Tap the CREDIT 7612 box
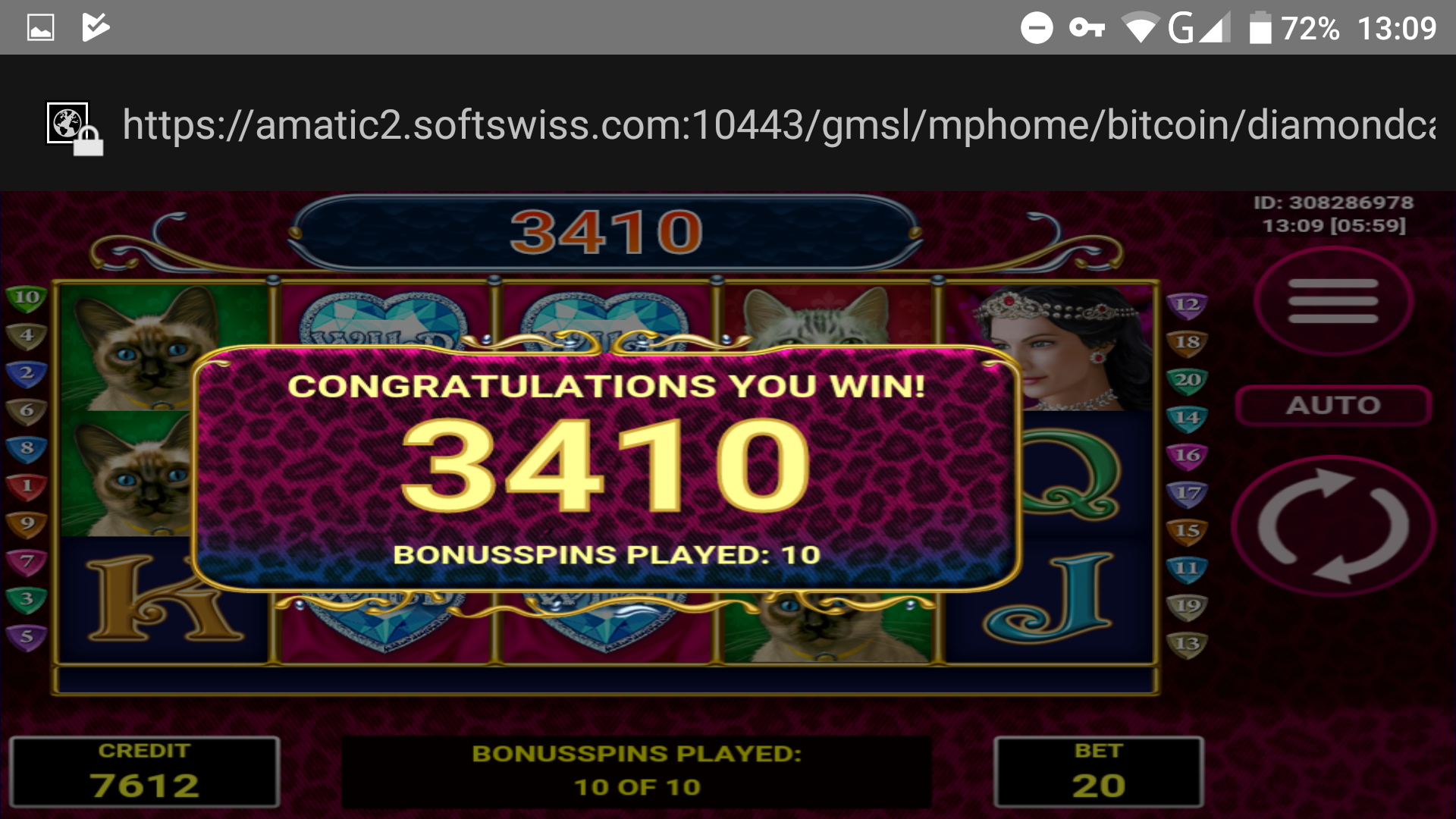This screenshot has width=1456, height=819. click(x=144, y=772)
